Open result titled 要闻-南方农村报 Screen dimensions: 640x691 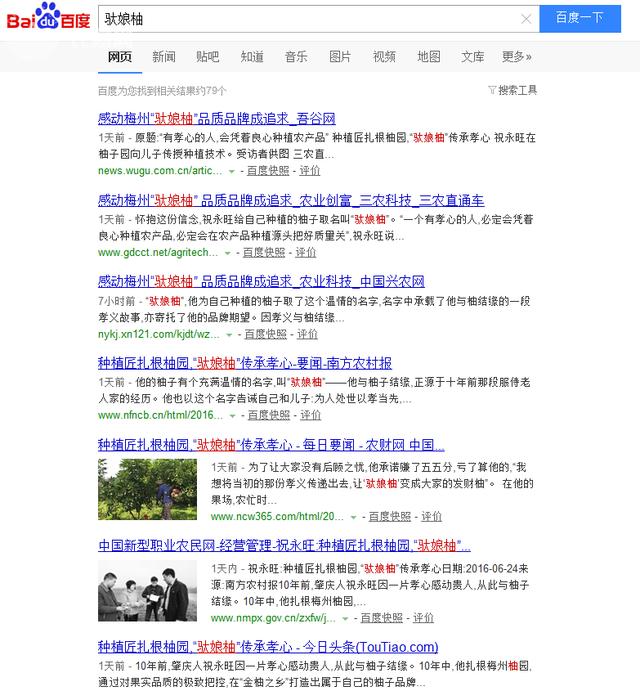245,363
